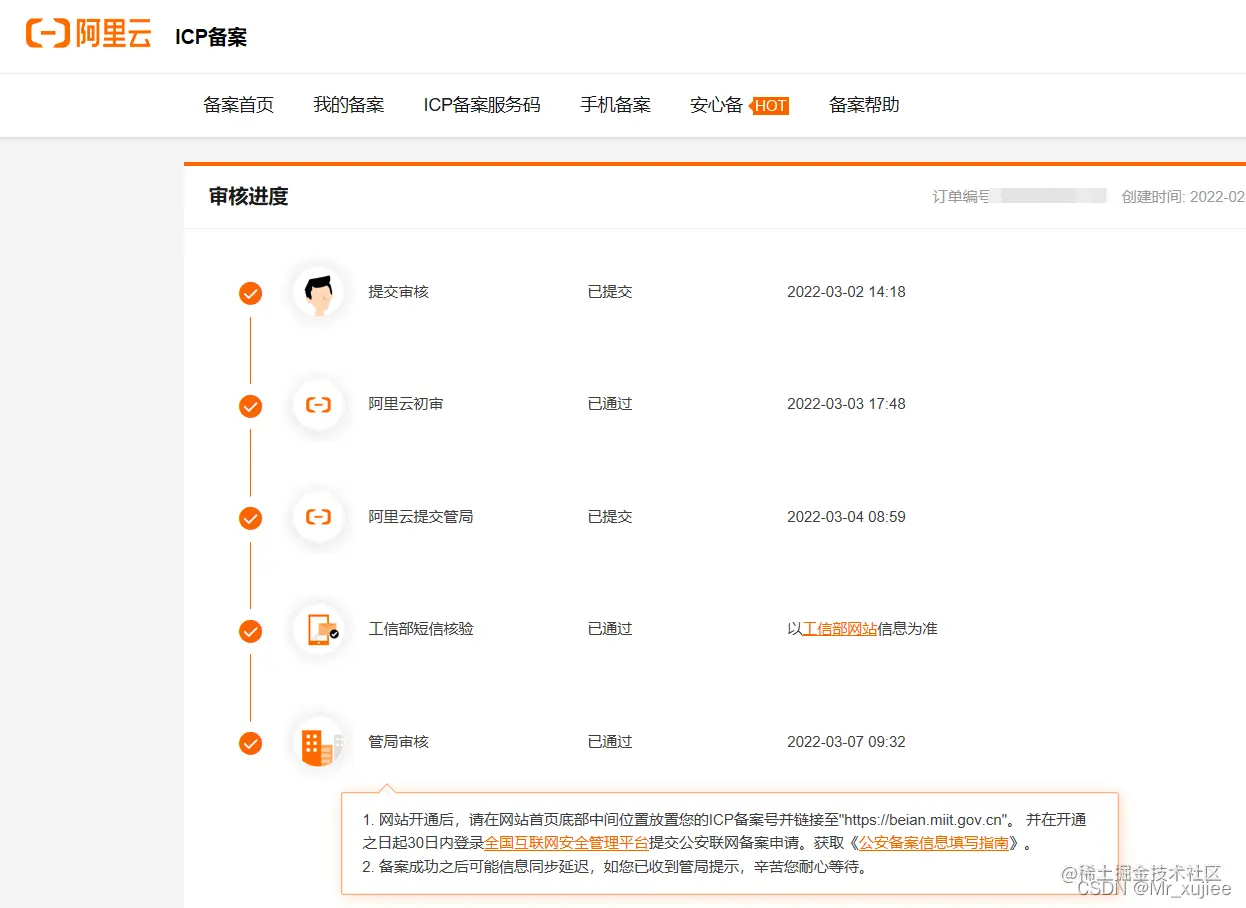Switch to 我的备案 section
1246x908 pixels.
tap(348, 105)
